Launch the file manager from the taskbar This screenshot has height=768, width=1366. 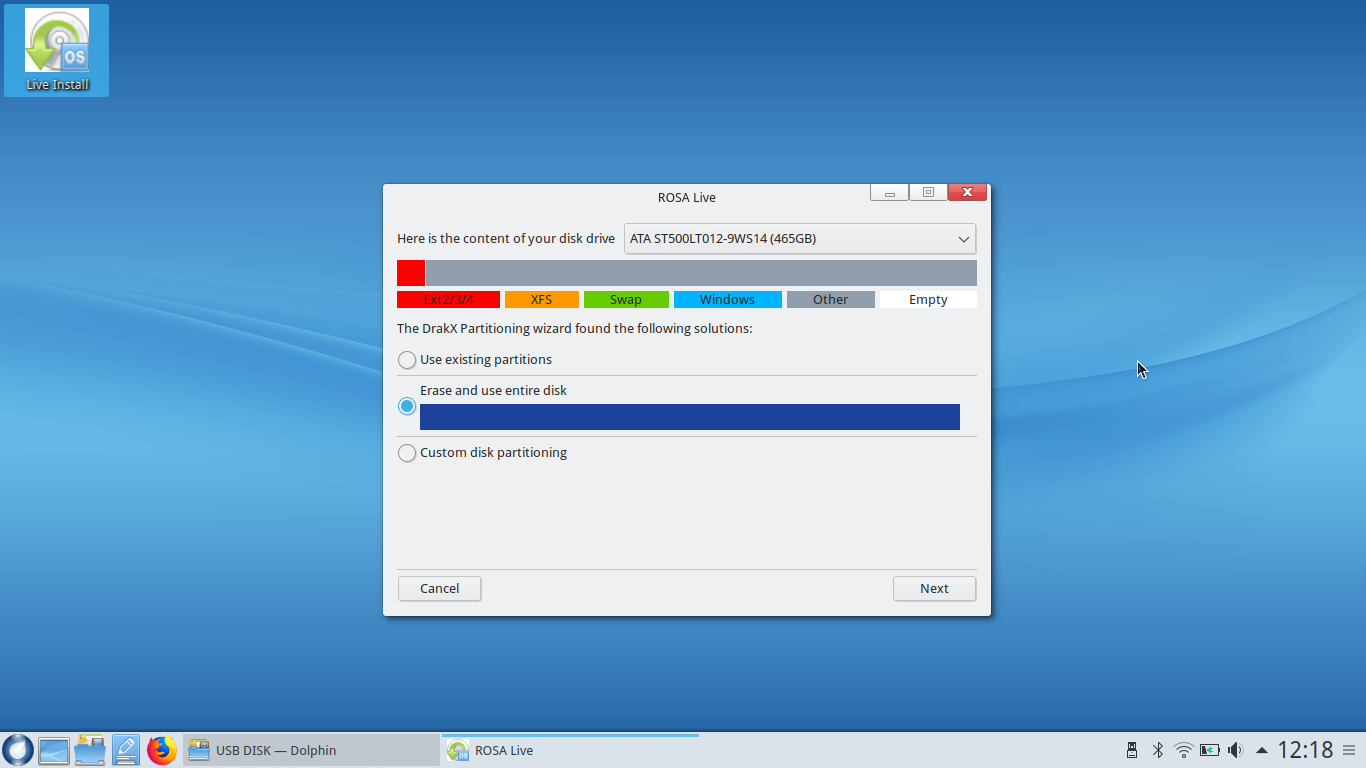coord(90,750)
